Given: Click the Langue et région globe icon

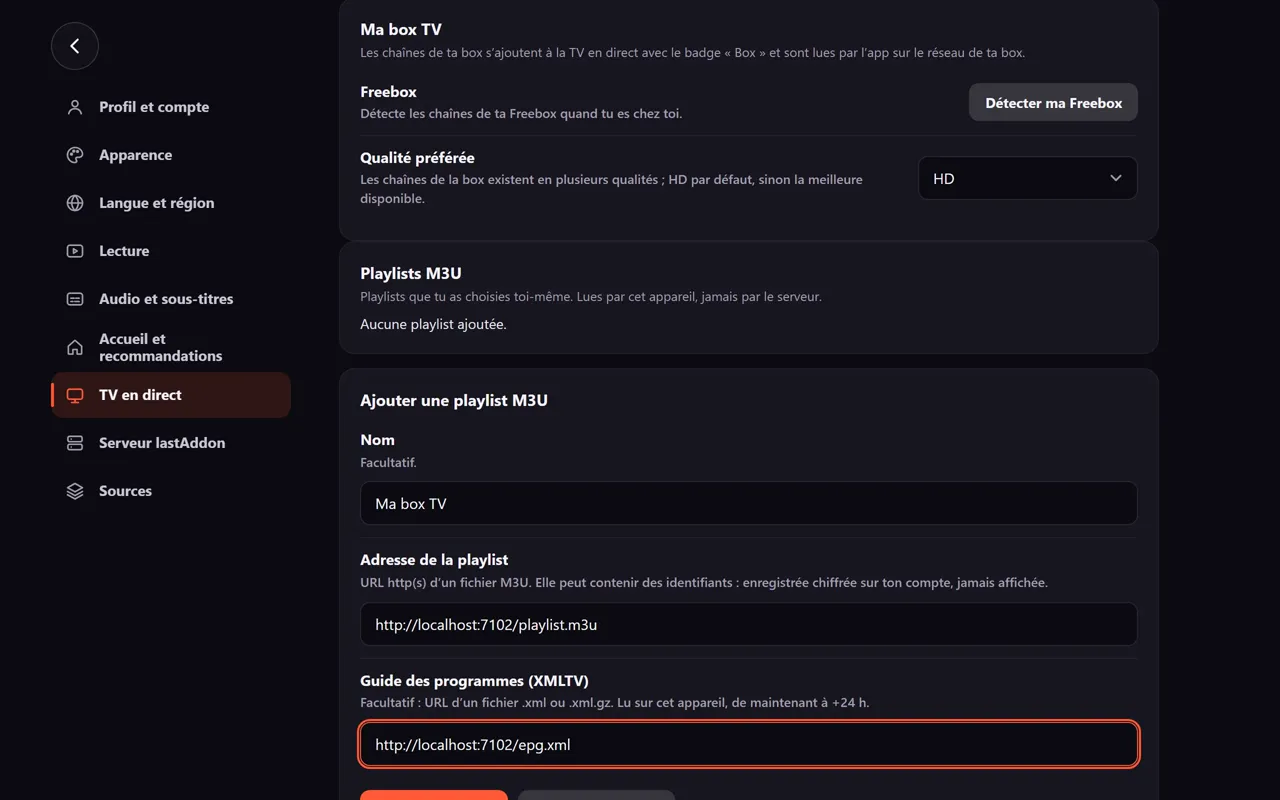Looking at the screenshot, I should click(75, 203).
